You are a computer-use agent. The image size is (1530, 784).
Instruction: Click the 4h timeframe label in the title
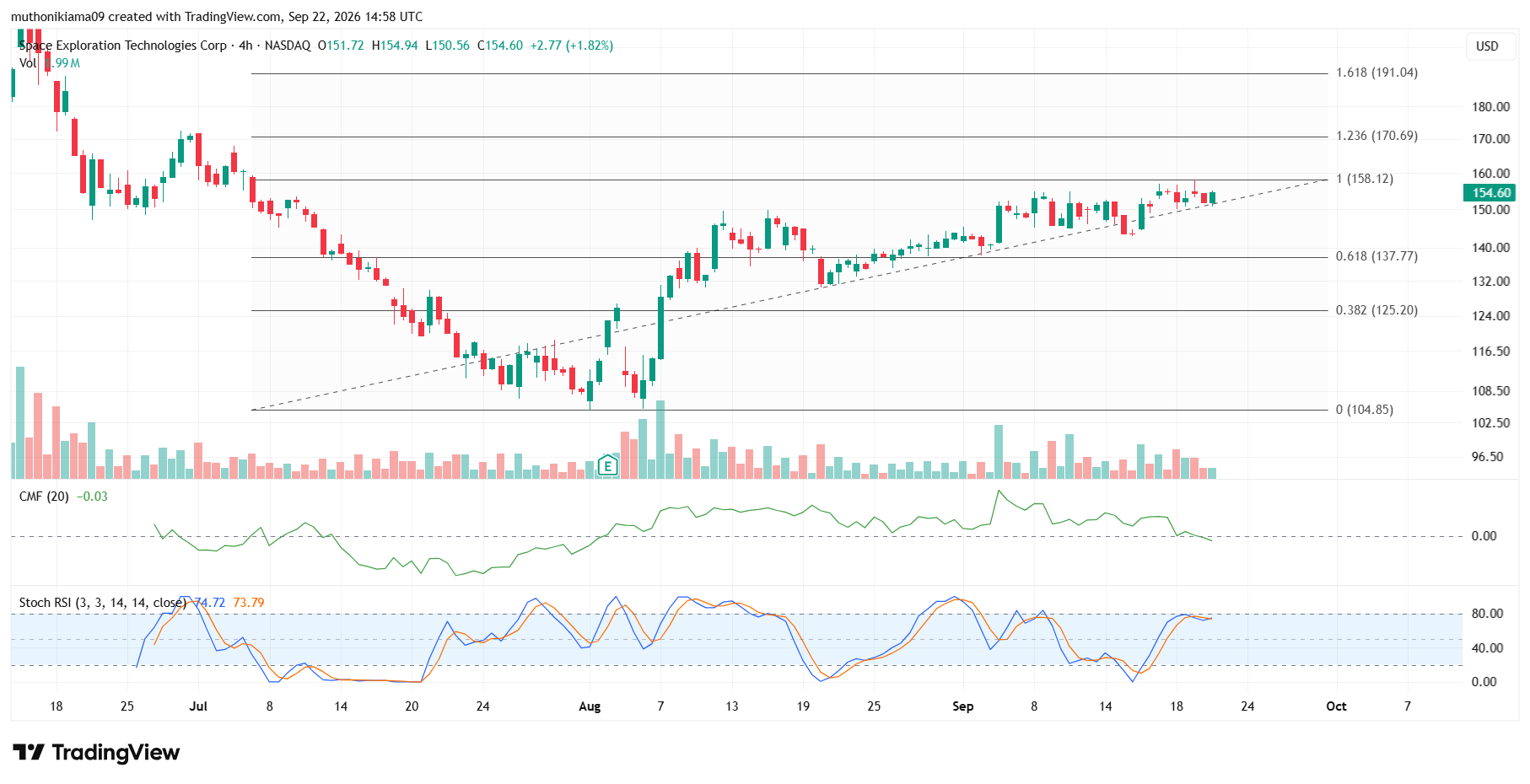pyautogui.click(x=245, y=46)
